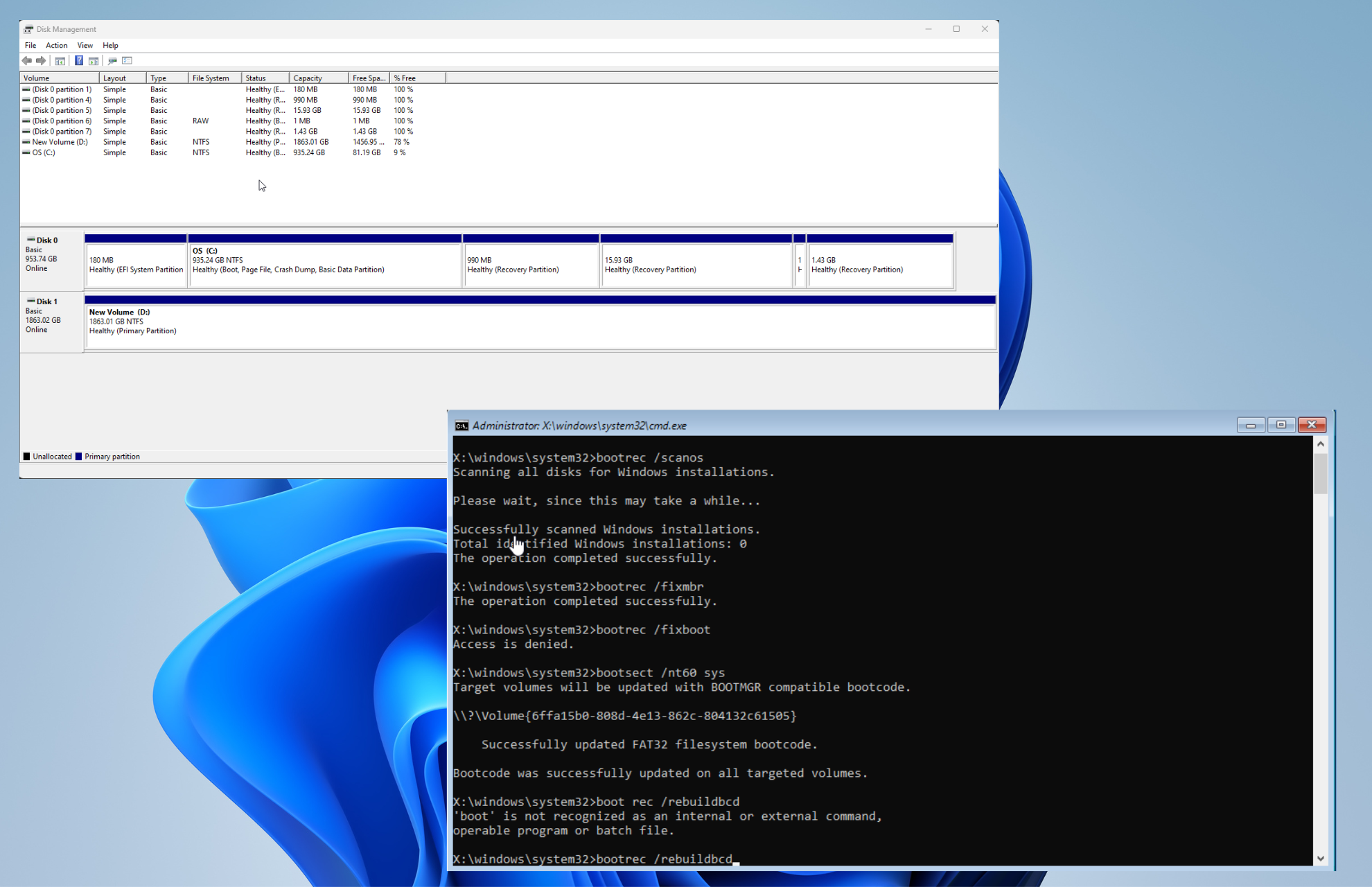Open the Action menu
Image resolution: width=1372 pixels, height=887 pixels.
(x=56, y=45)
